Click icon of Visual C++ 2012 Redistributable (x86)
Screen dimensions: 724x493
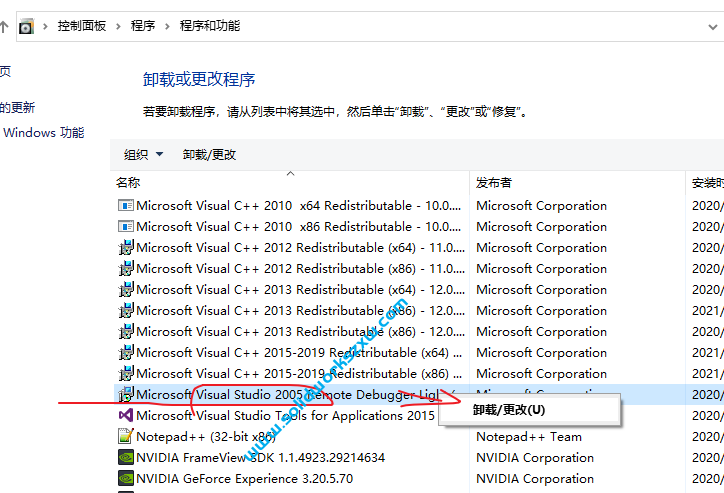126,269
